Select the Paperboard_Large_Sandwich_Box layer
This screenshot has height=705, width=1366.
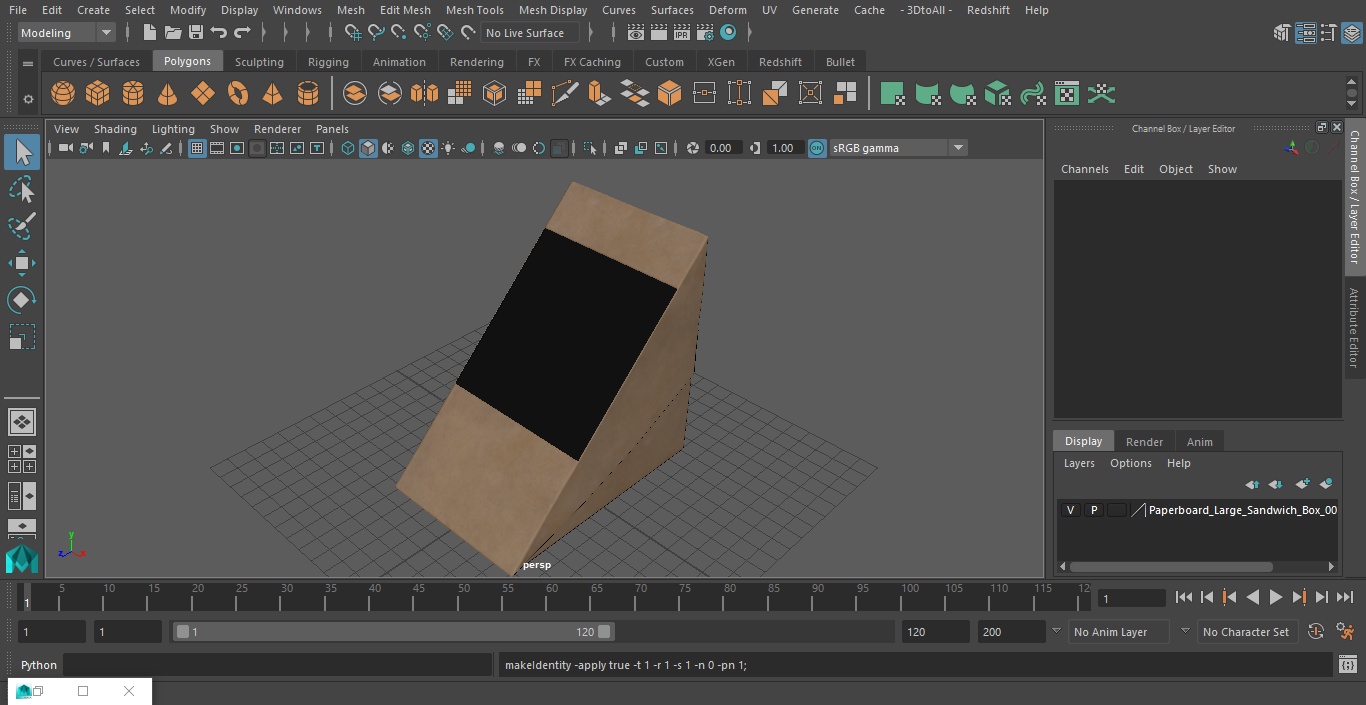click(x=1242, y=510)
